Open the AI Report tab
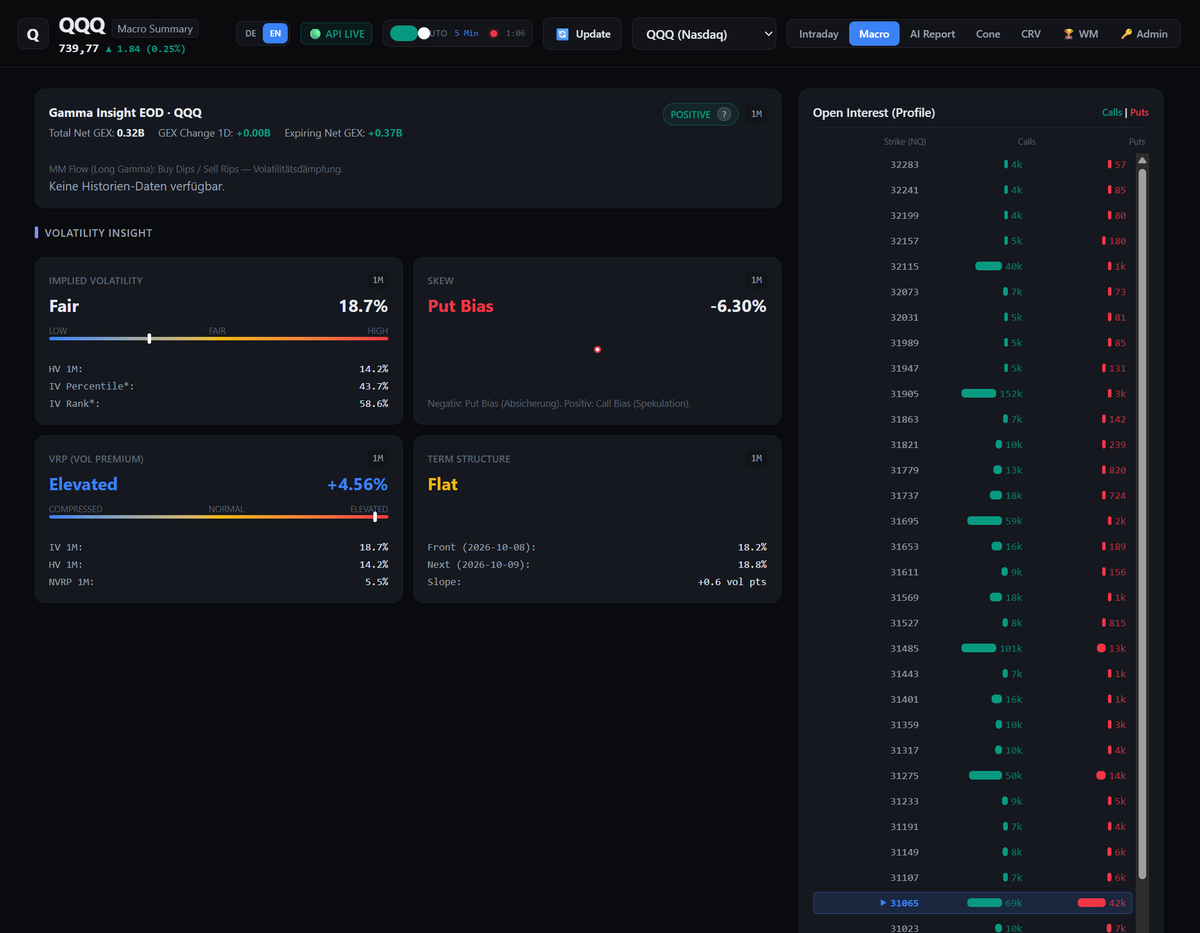 coord(932,34)
